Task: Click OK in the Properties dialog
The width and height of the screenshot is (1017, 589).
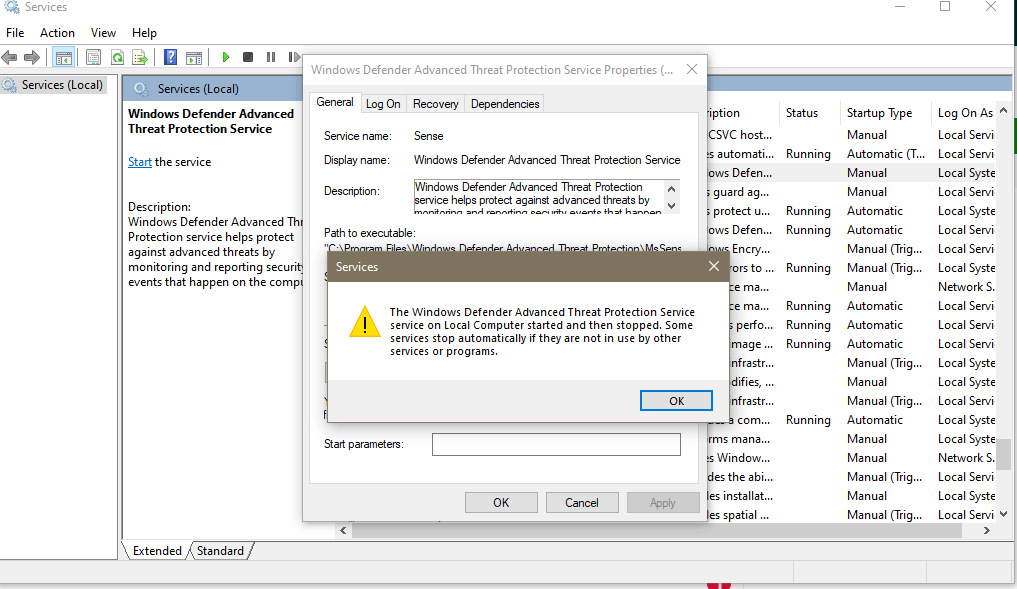Action: pos(501,503)
